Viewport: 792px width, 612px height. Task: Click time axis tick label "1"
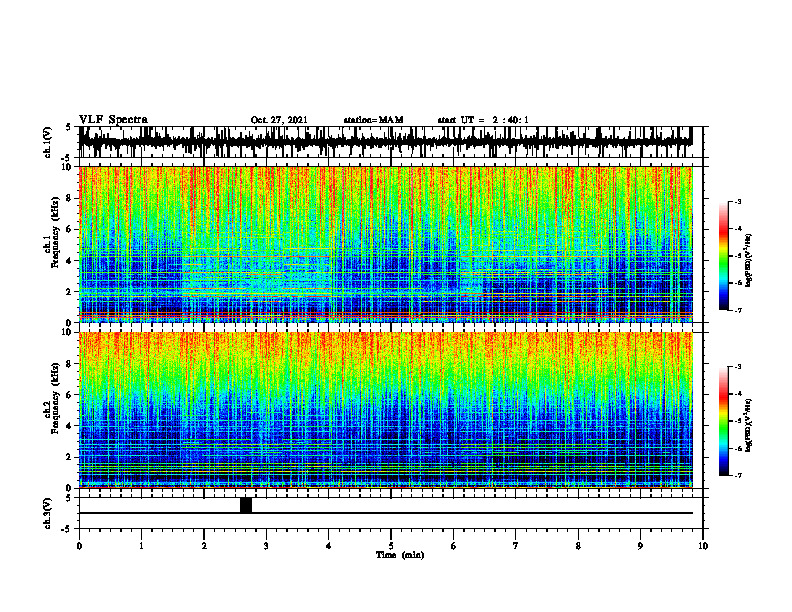(141, 546)
